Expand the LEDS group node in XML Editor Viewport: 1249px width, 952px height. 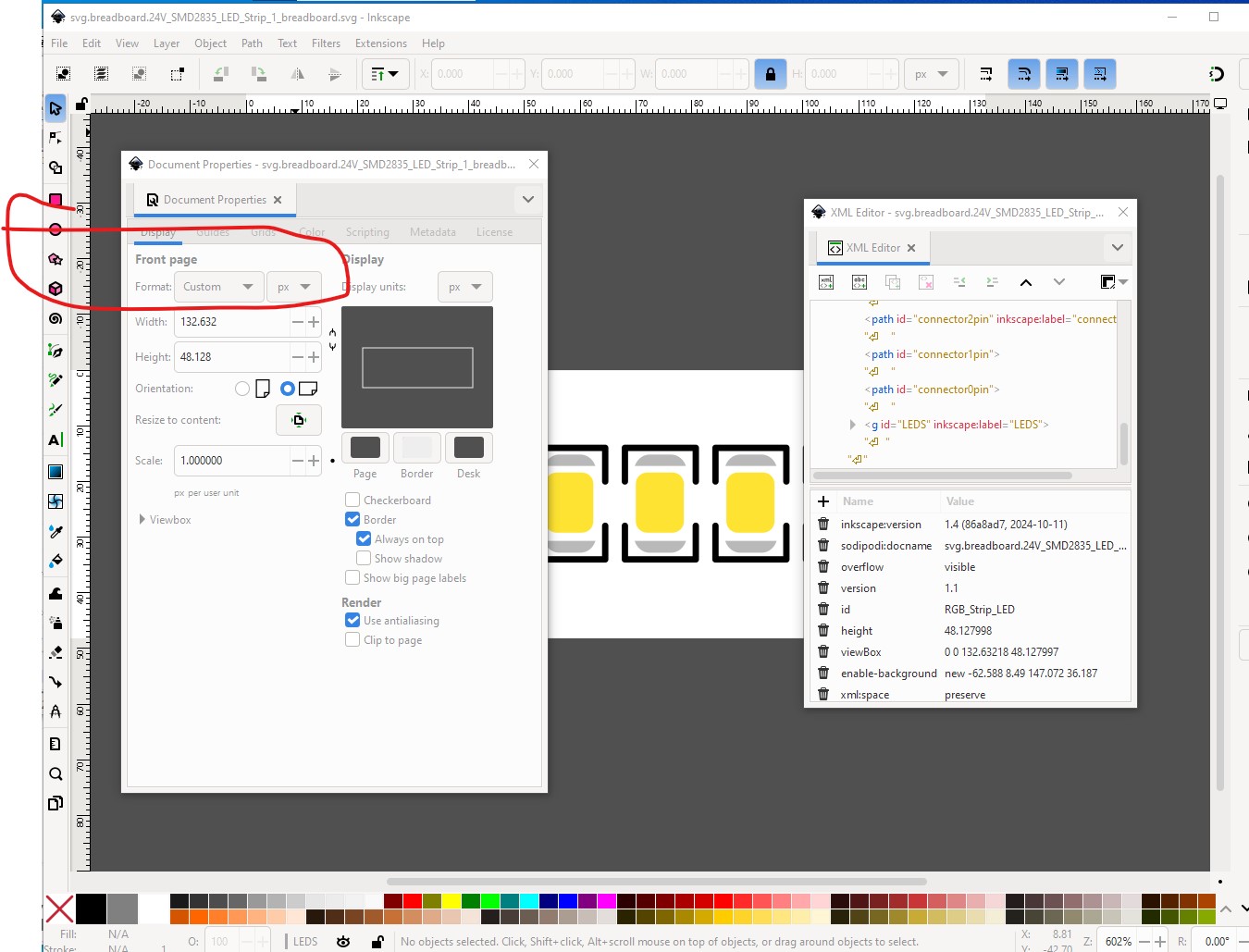pos(853,425)
